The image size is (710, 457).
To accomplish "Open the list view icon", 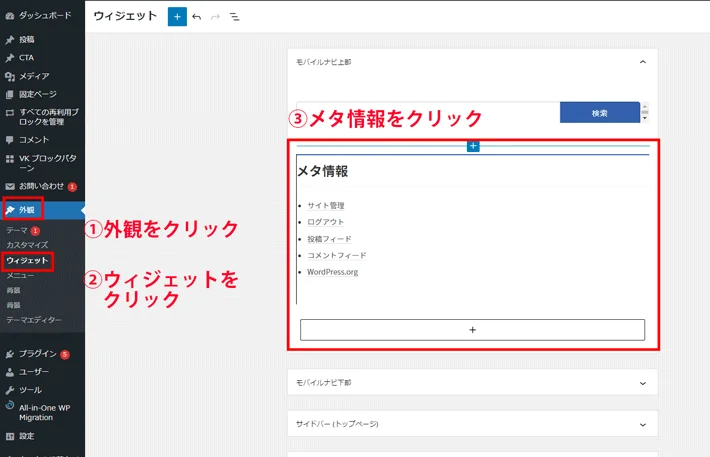I will 234,17.
